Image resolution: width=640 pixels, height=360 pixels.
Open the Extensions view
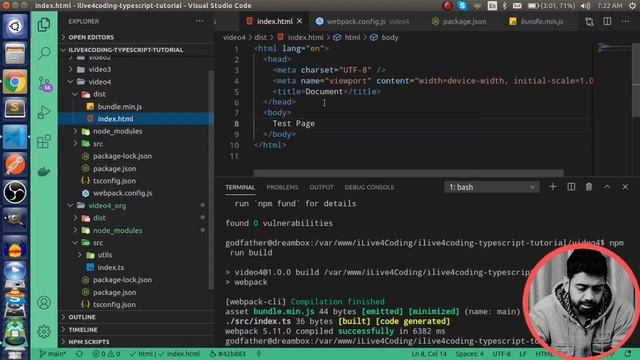pos(44,142)
